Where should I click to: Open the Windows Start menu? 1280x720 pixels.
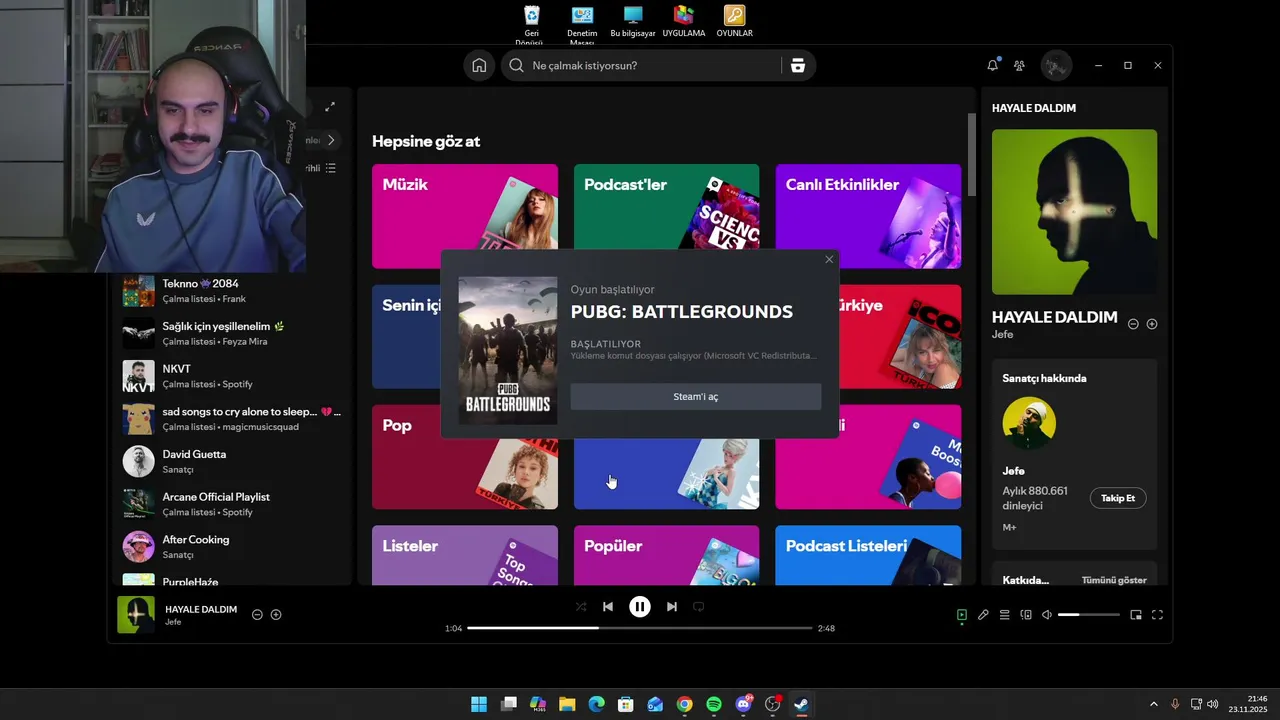pos(479,704)
